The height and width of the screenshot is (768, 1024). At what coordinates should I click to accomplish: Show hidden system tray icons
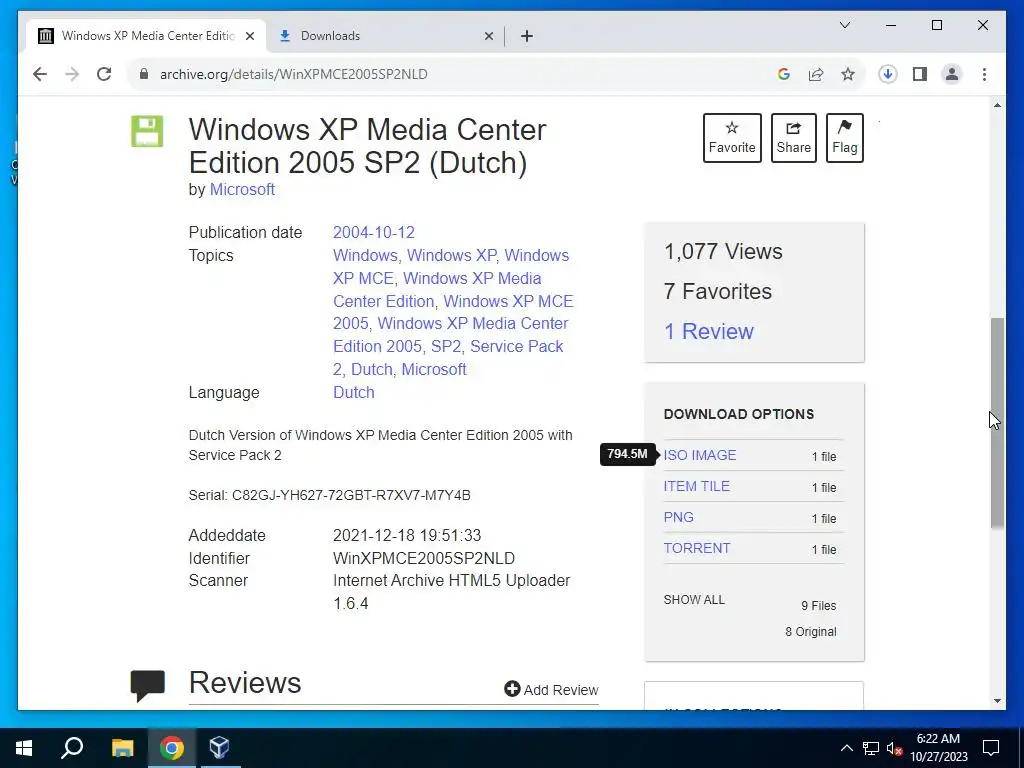click(x=846, y=748)
